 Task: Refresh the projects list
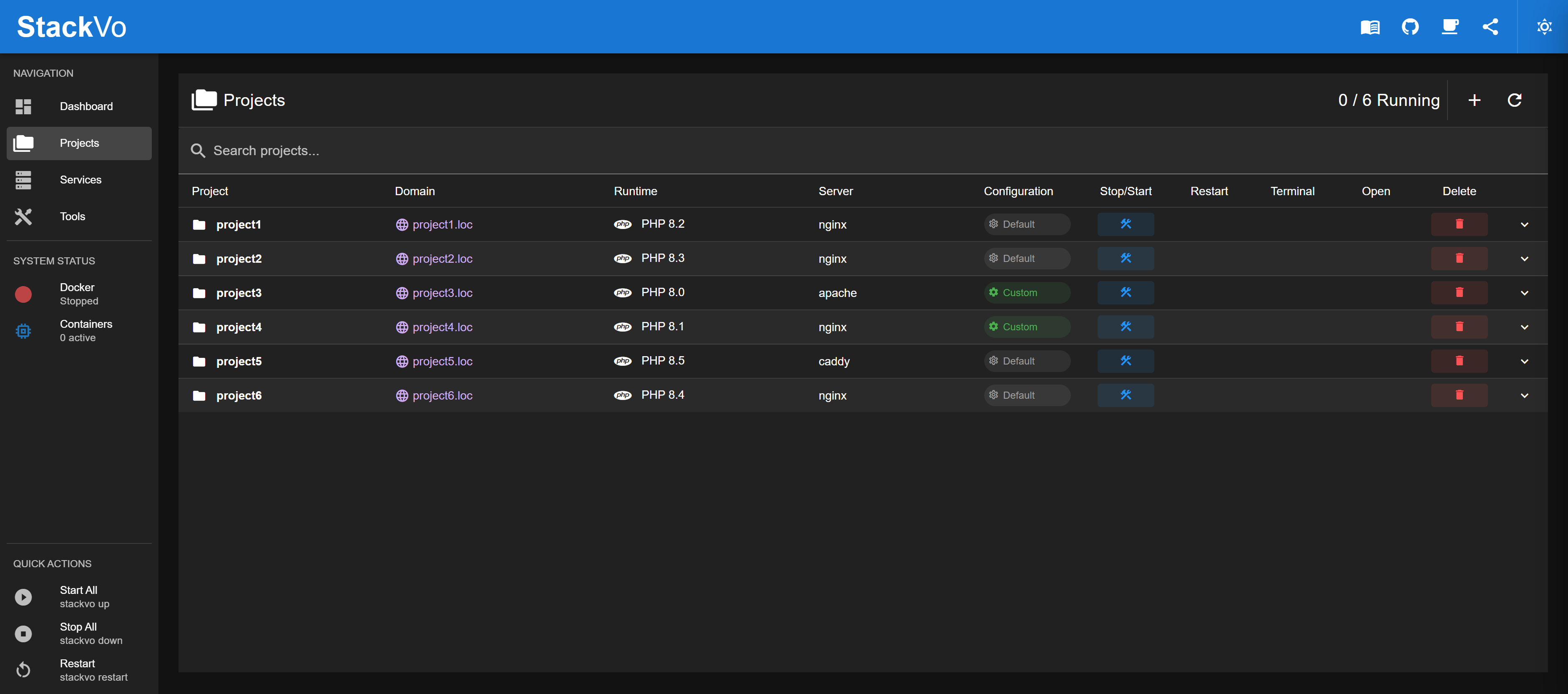(1515, 100)
